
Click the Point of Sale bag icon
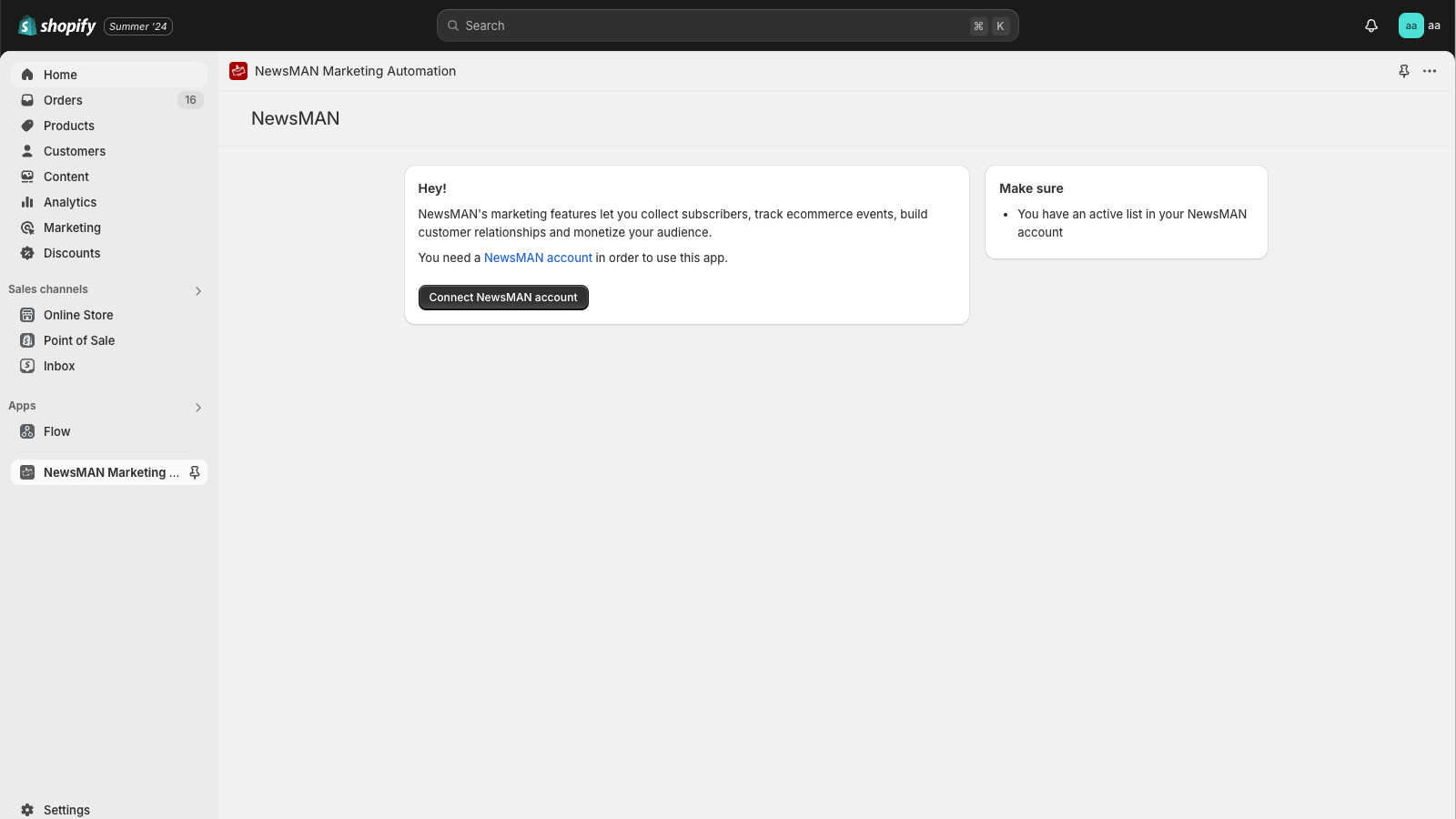27,340
